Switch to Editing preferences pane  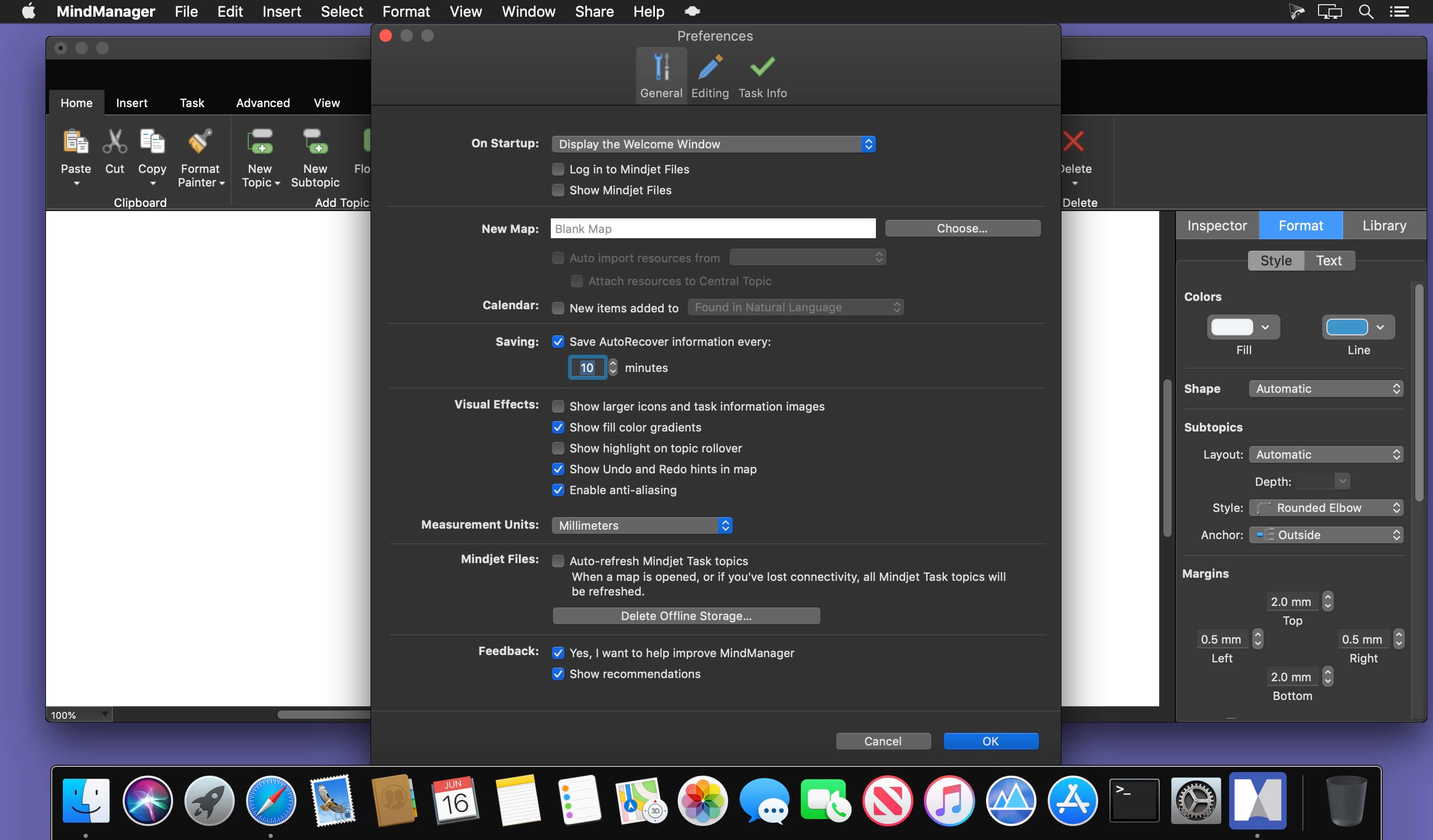[x=710, y=76]
